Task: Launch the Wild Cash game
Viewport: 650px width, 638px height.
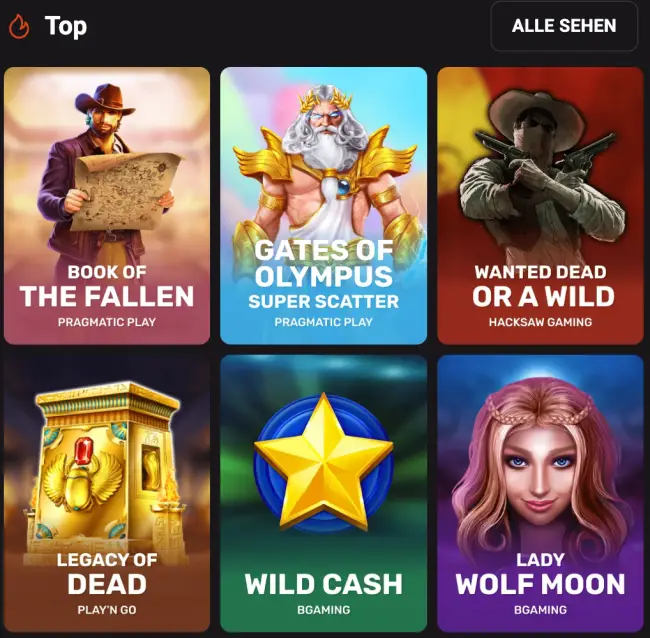Action: point(323,493)
